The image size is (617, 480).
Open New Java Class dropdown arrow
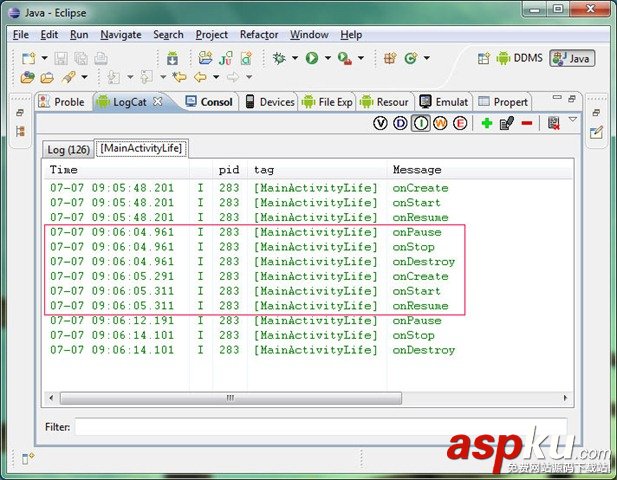427,58
